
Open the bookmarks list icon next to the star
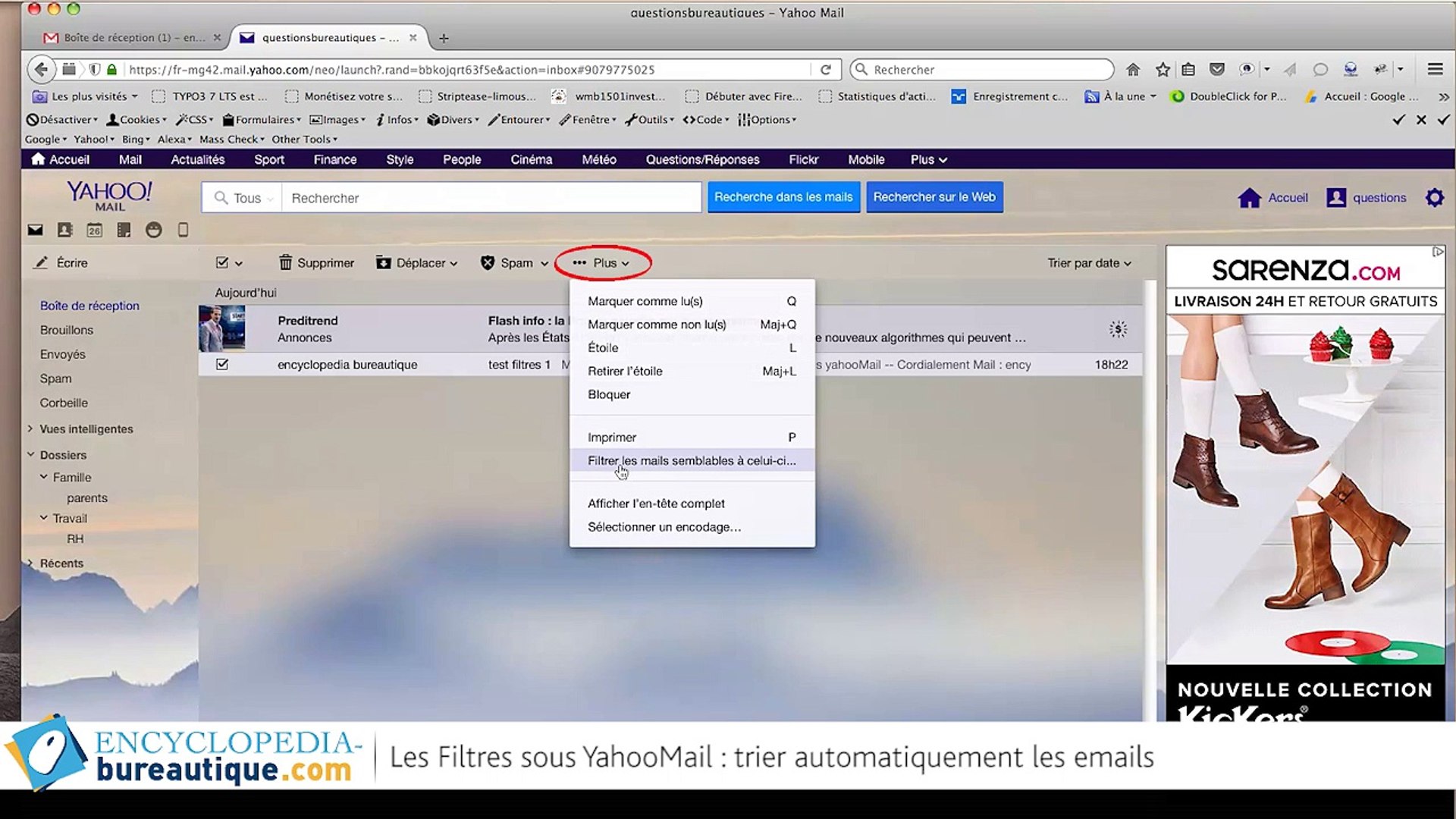[x=1188, y=70]
